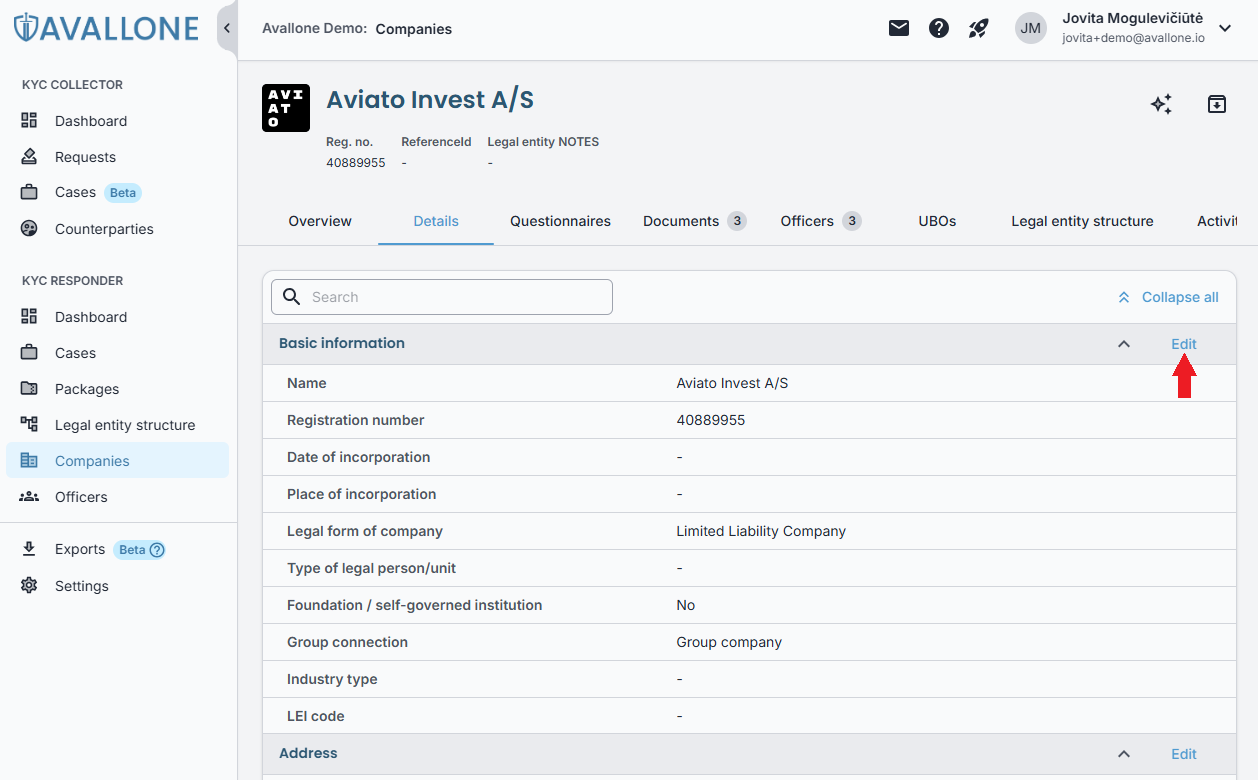Select Companies in the sidebar
1258x780 pixels.
(117, 461)
